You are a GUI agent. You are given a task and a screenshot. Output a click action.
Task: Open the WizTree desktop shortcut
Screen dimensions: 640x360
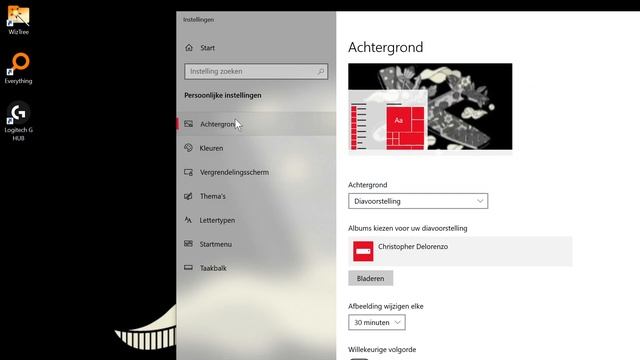click(18, 20)
